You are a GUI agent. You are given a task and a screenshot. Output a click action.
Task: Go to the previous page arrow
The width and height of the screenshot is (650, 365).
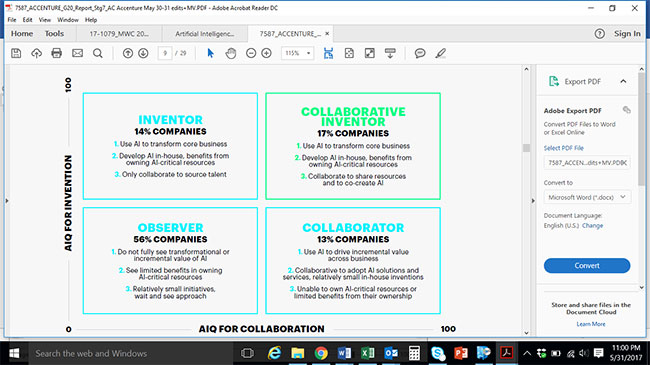coord(128,53)
